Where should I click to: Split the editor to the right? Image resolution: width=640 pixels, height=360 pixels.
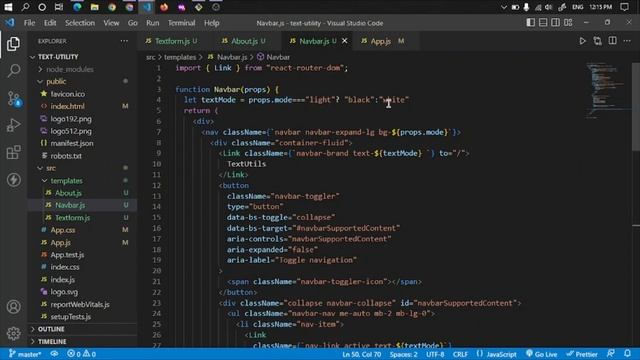[613, 40]
